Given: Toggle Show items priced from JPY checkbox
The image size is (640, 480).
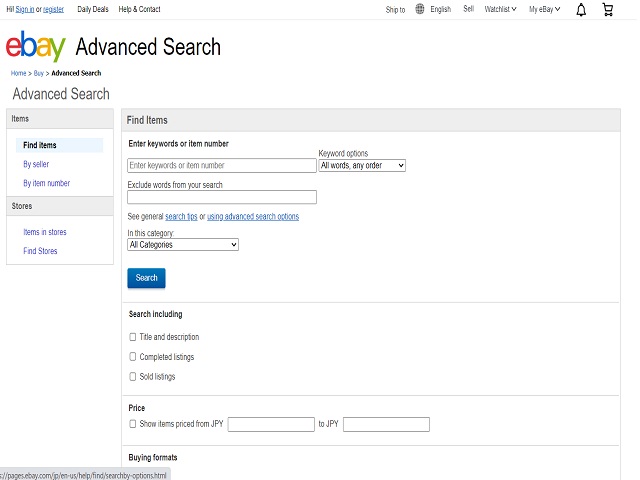Looking at the screenshot, I should pyautogui.click(x=133, y=424).
